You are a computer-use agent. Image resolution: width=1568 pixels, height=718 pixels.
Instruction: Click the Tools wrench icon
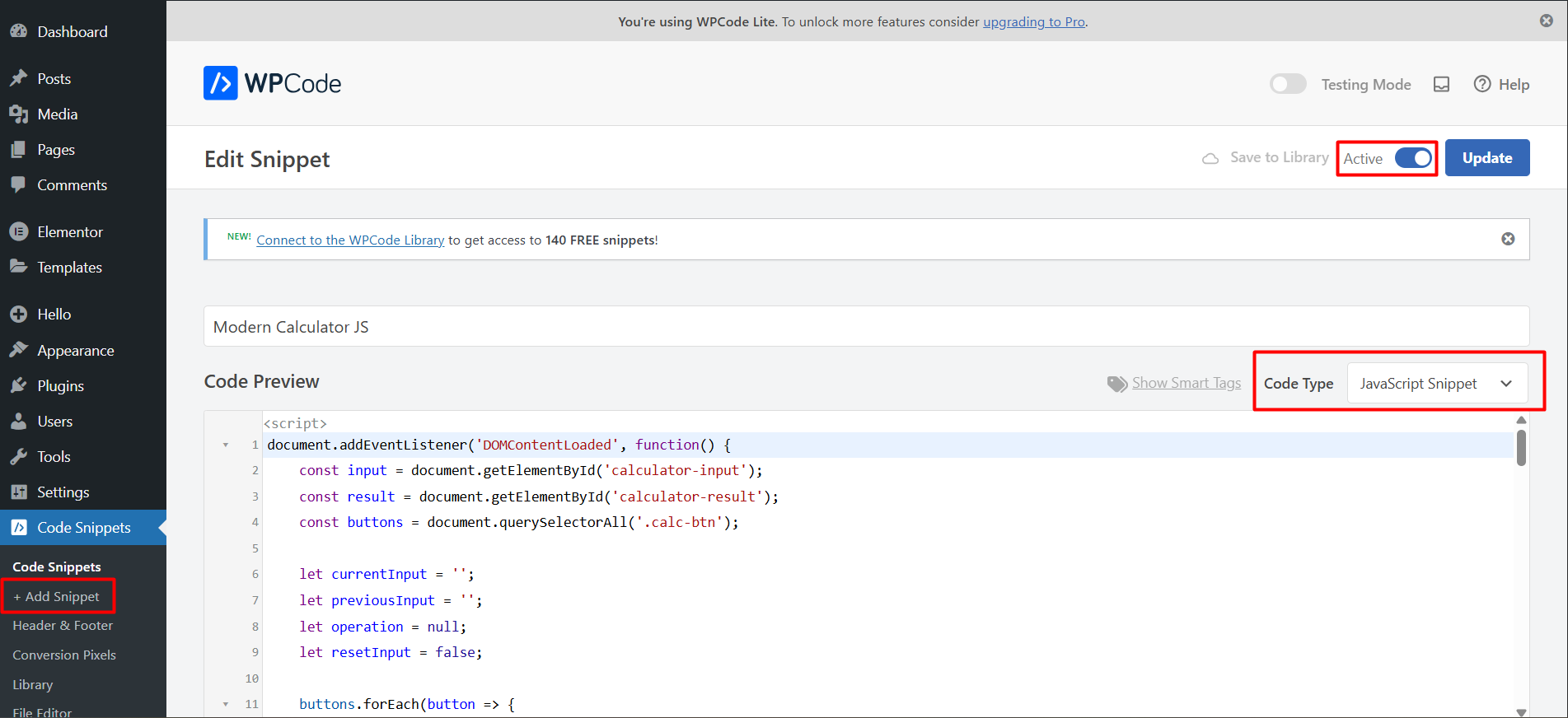(19, 456)
